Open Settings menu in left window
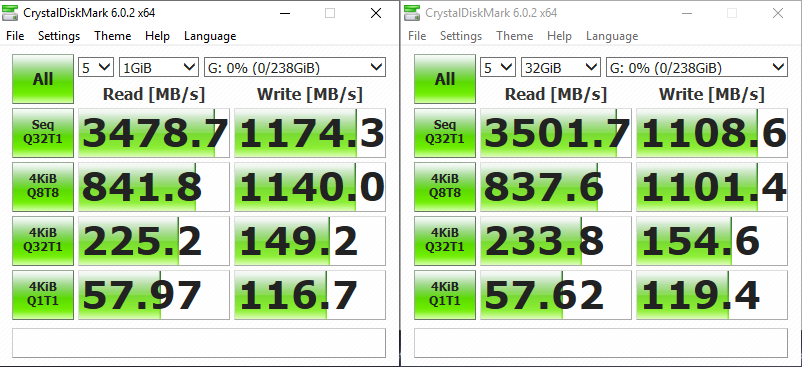Image resolution: width=802 pixels, height=367 pixels. [59, 36]
